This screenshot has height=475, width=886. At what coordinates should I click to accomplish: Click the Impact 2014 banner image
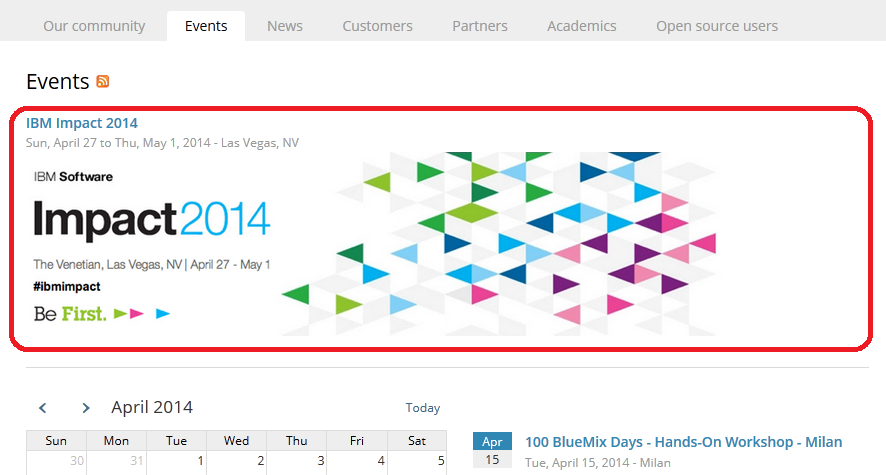(x=371, y=243)
